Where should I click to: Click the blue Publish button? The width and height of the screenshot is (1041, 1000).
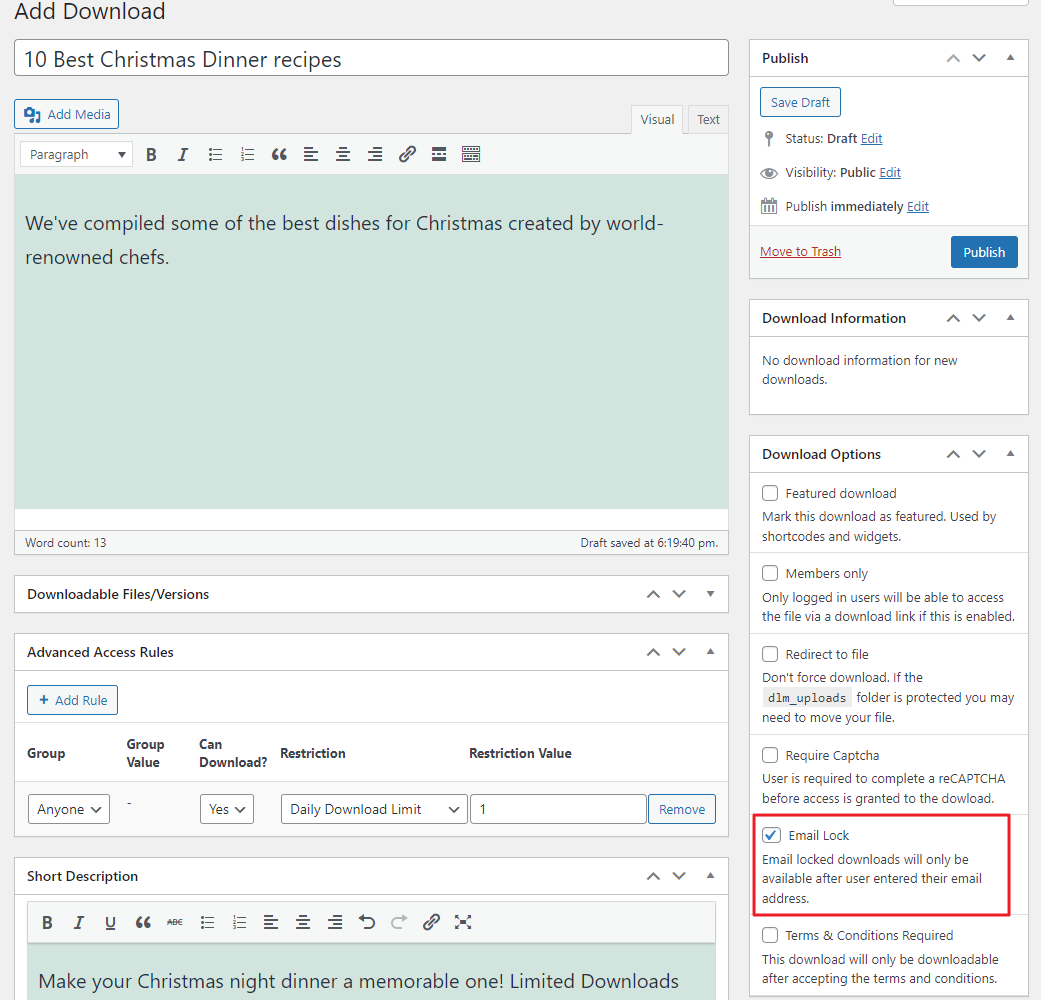(983, 252)
